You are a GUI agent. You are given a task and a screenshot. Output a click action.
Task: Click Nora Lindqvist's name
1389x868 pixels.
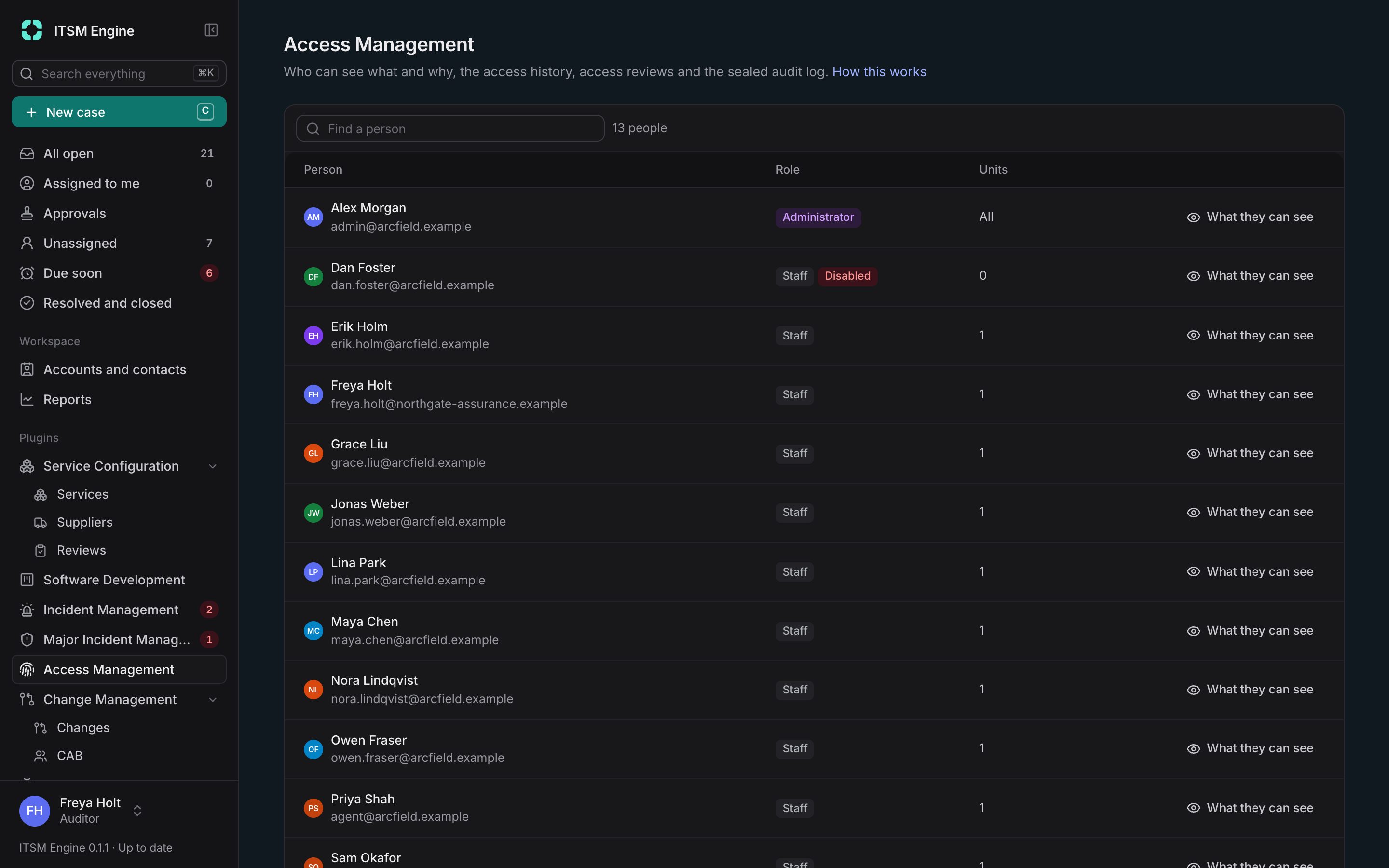(374, 681)
